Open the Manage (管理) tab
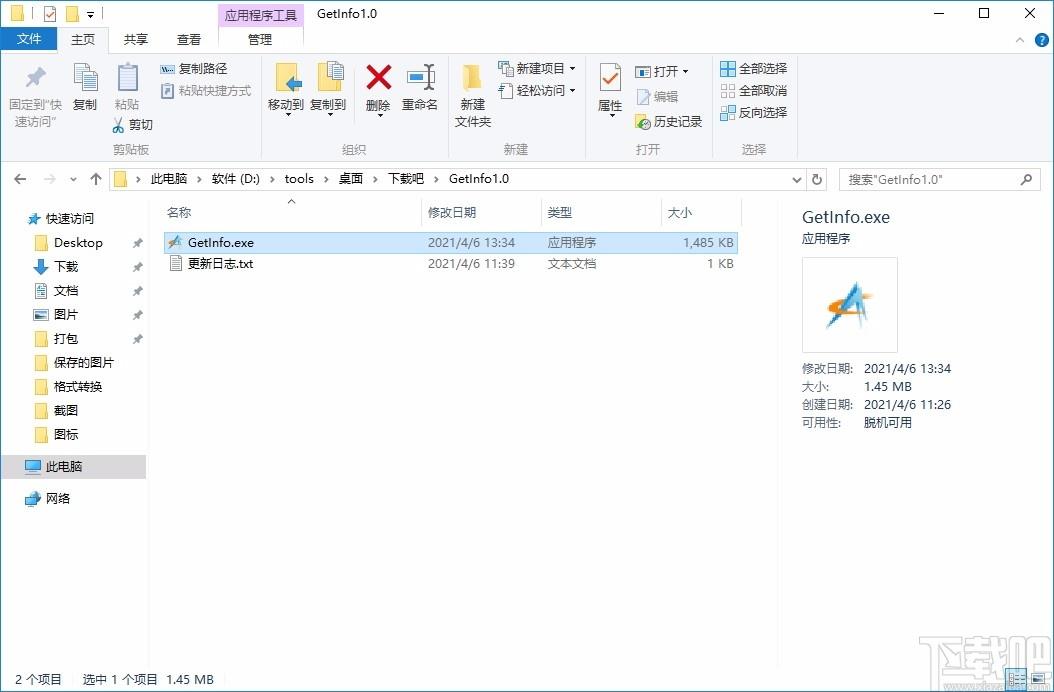This screenshot has width=1054, height=692. click(x=261, y=40)
